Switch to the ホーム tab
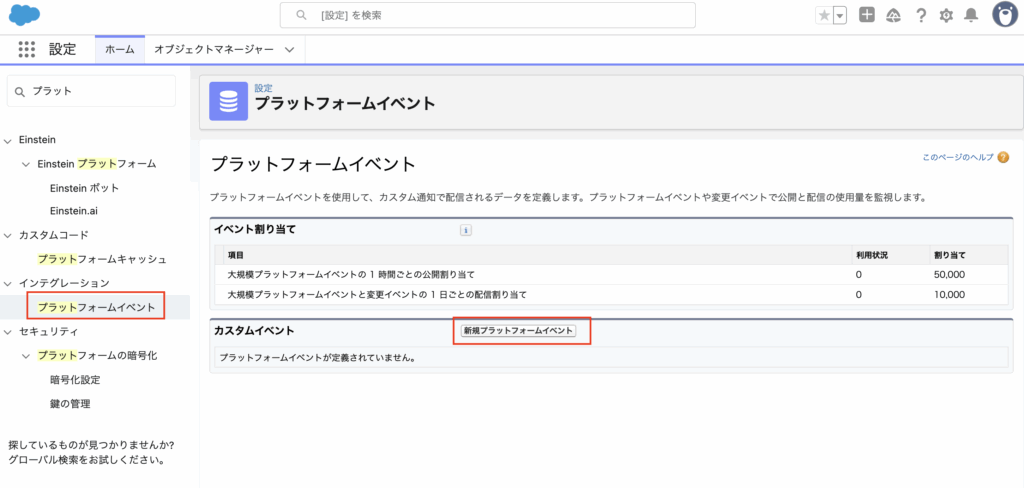 click(x=119, y=49)
